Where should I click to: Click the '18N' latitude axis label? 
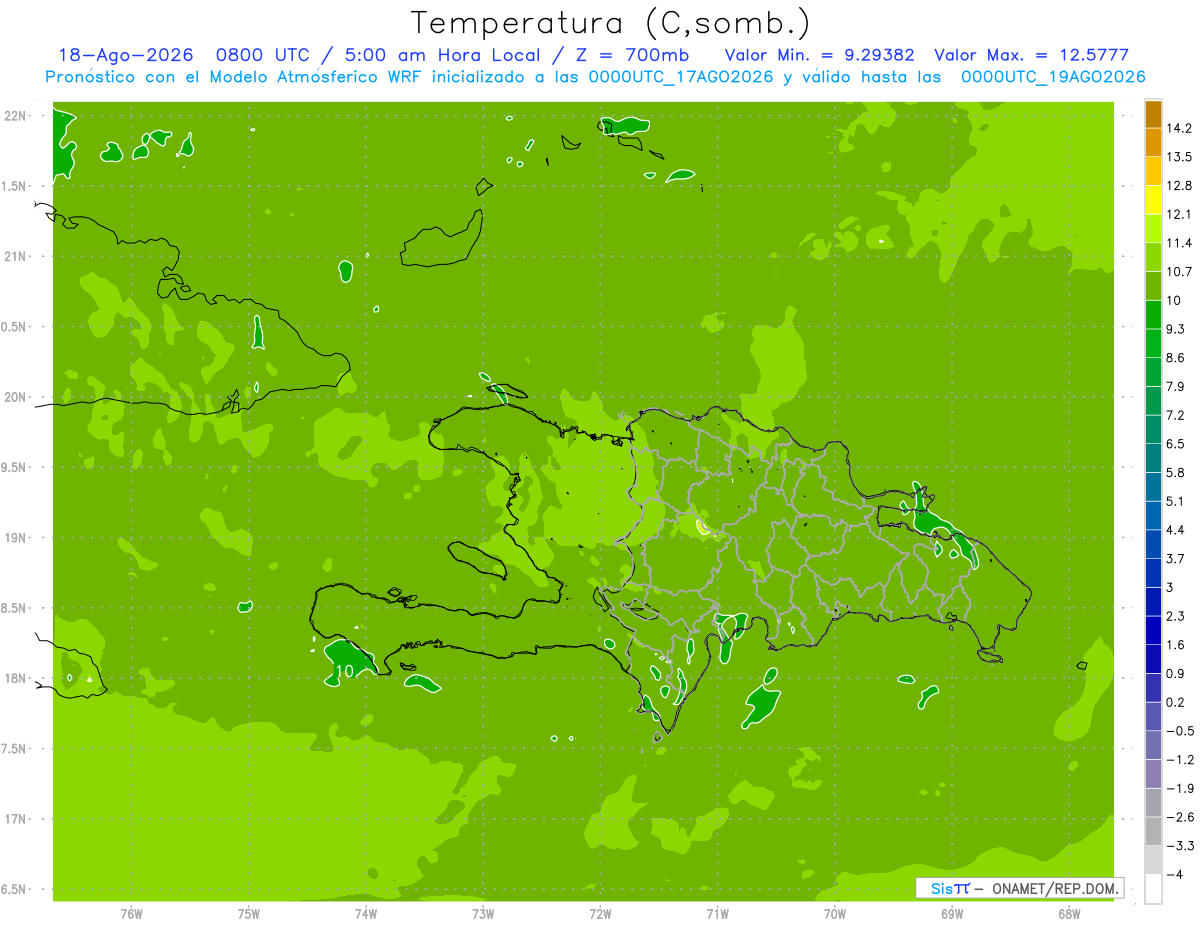click(x=15, y=678)
